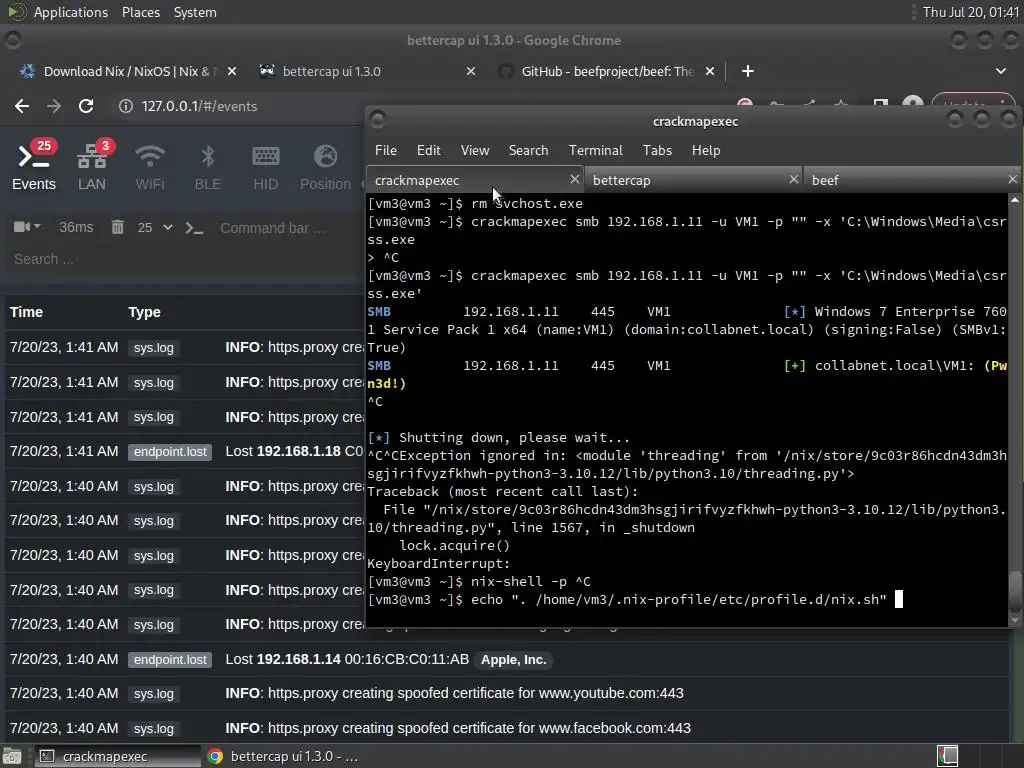Click the endpoint.lost tag for 192.168.1.18
1024x768 pixels.
coord(170,451)
